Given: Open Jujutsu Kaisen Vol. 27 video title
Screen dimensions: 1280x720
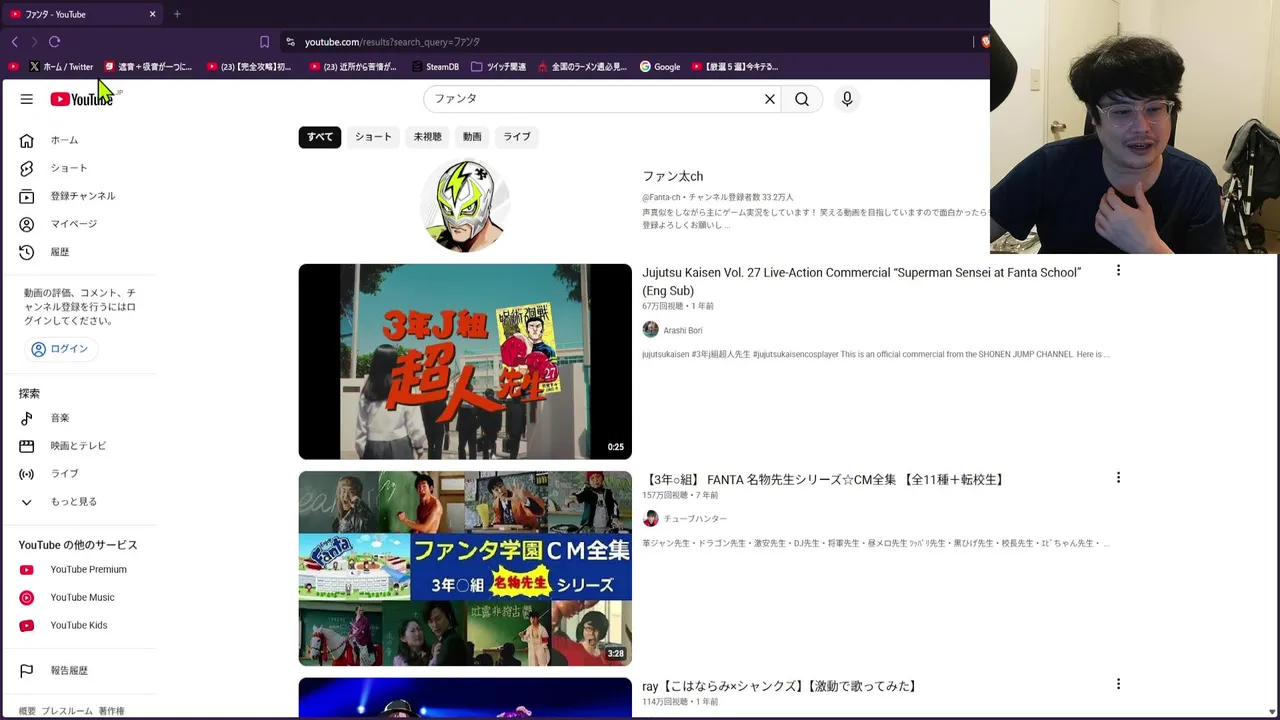Looking at the screenshot, I should pos(861,281).
